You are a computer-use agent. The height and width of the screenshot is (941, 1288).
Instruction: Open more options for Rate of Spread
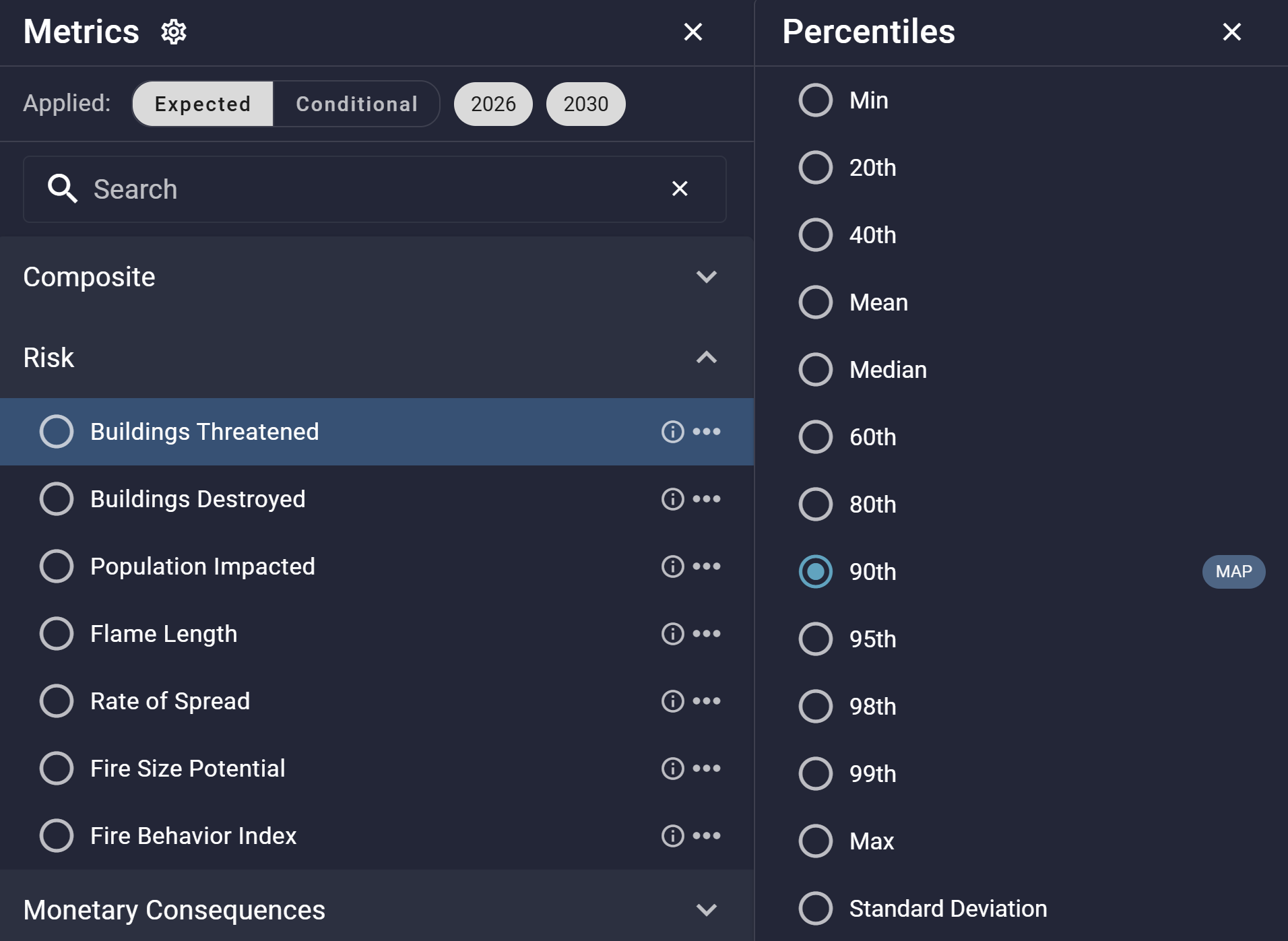coord(707,701)
